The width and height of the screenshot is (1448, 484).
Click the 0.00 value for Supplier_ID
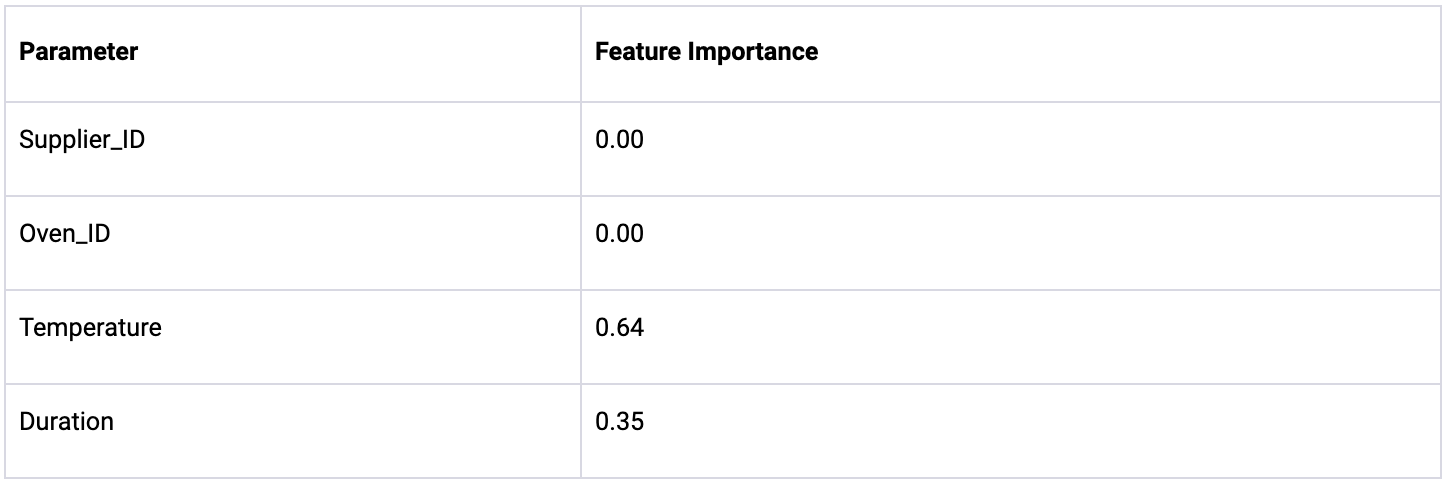pyautogui.click(x=619, y=139)
